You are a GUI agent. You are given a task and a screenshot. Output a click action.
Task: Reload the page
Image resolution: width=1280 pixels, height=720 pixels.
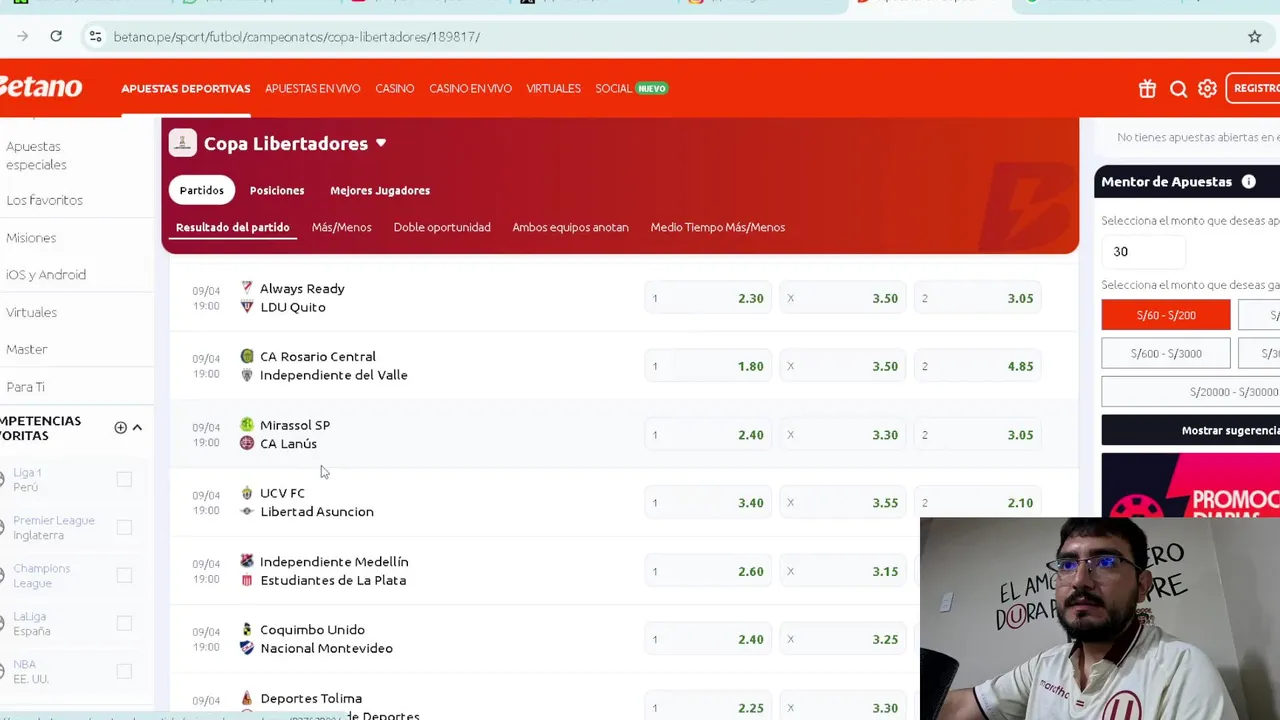56,37
